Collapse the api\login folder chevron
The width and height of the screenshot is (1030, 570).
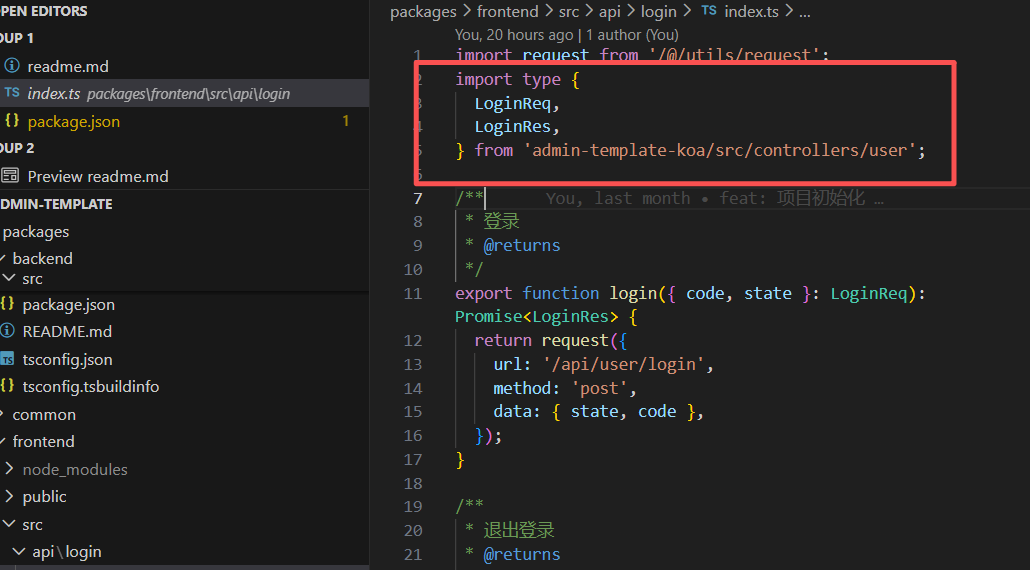19,551
